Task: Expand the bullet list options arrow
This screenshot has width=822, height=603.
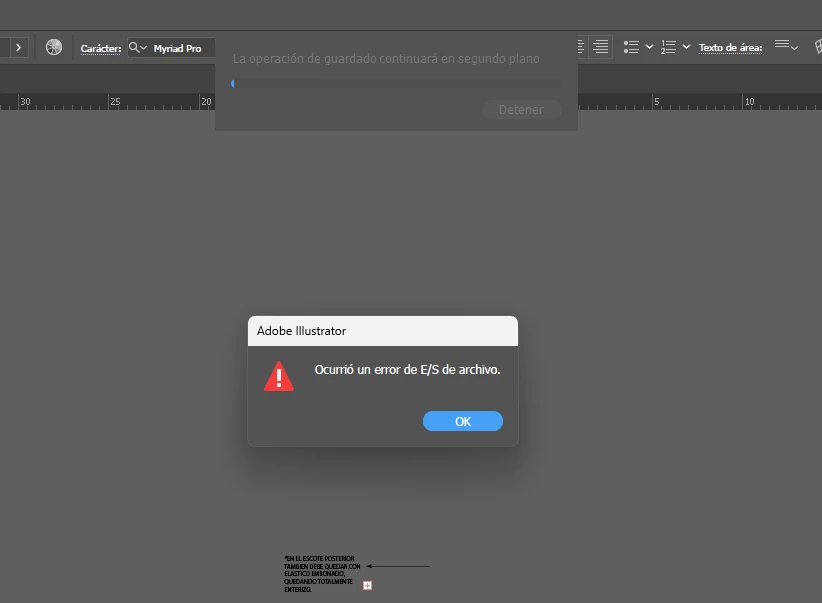Action: click(x=649, y=47)
